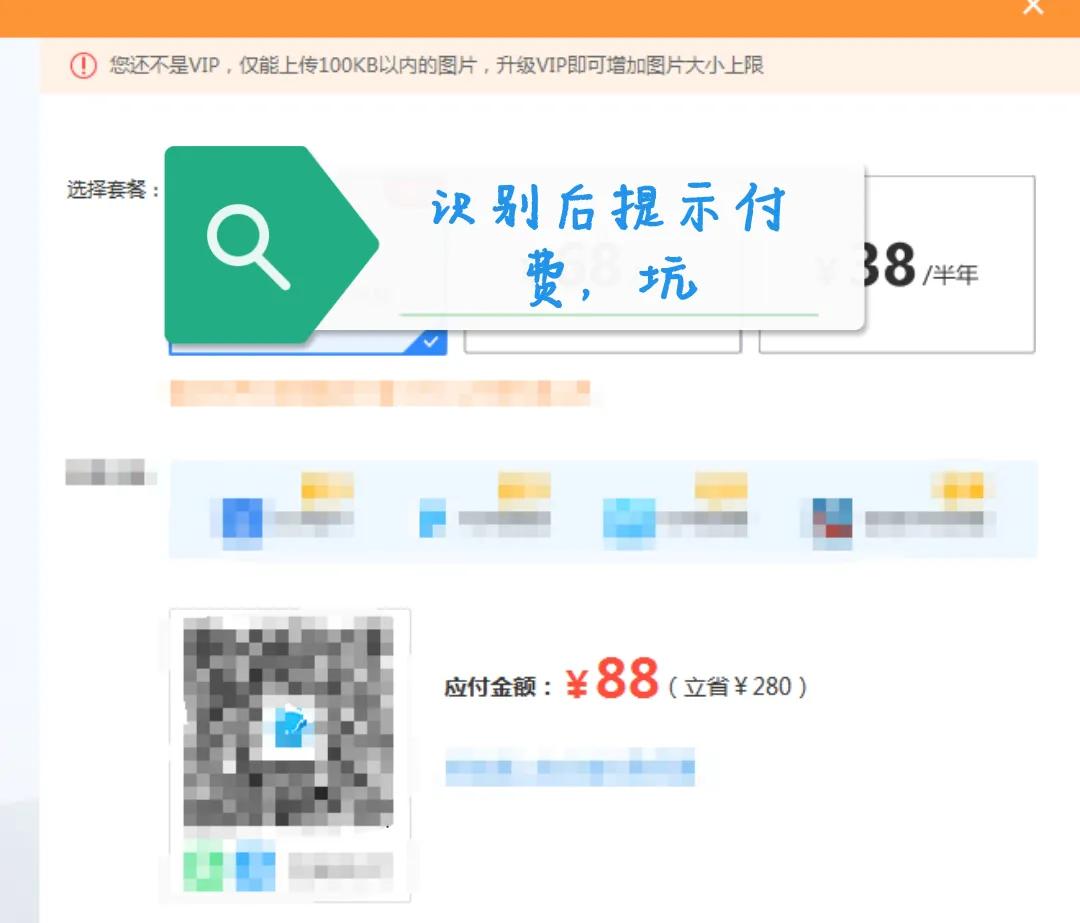Viewport: 1080px width, 923px height.
Task: Click the red exclamation warning icon
Action: point(83,65)
